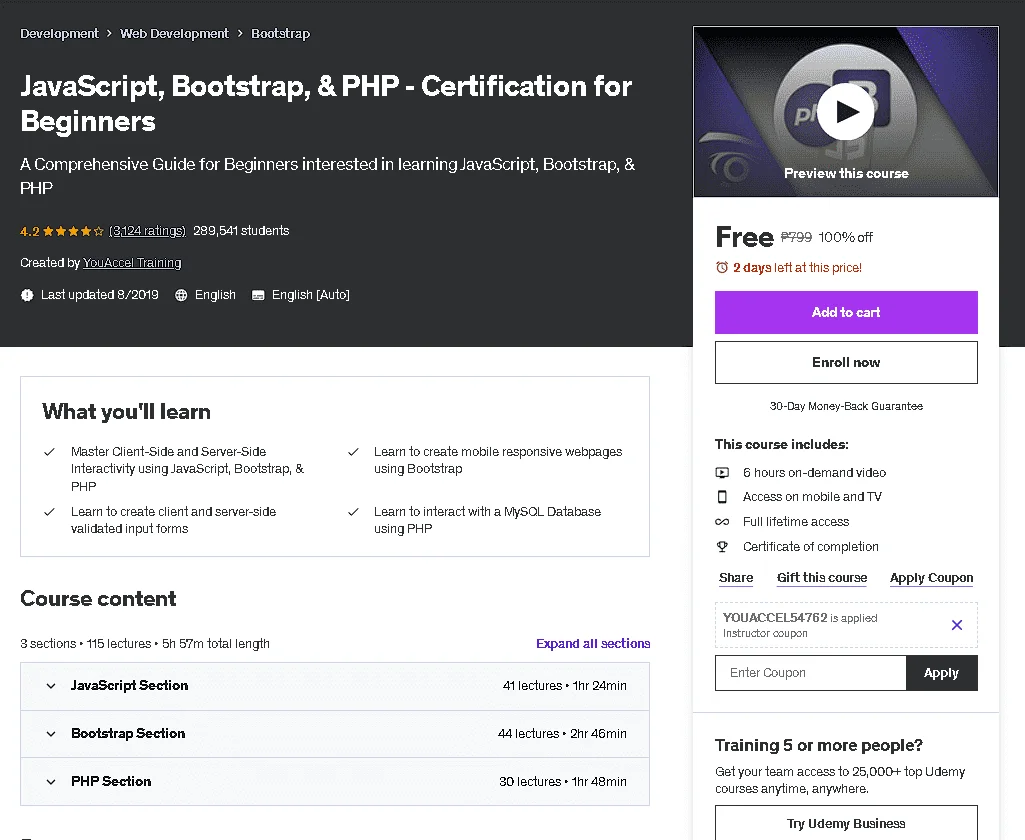Screen dimensions: 1025x840
Task: Click the '100% off' discount text
Action: click(845, 237)
